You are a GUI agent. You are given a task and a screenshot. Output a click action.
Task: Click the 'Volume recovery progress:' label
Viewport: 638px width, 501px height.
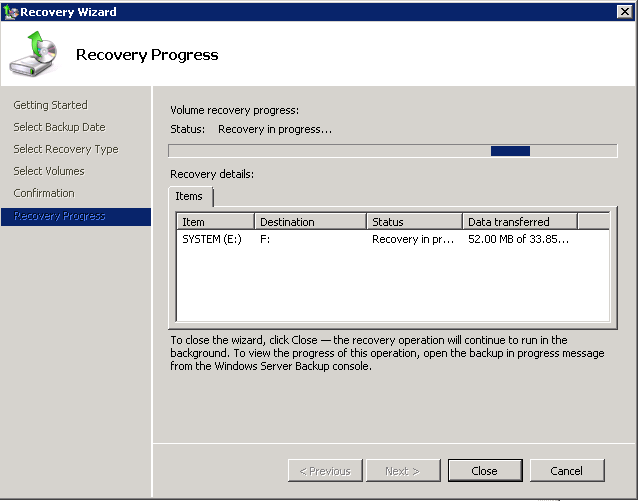(x=234, y=110)
